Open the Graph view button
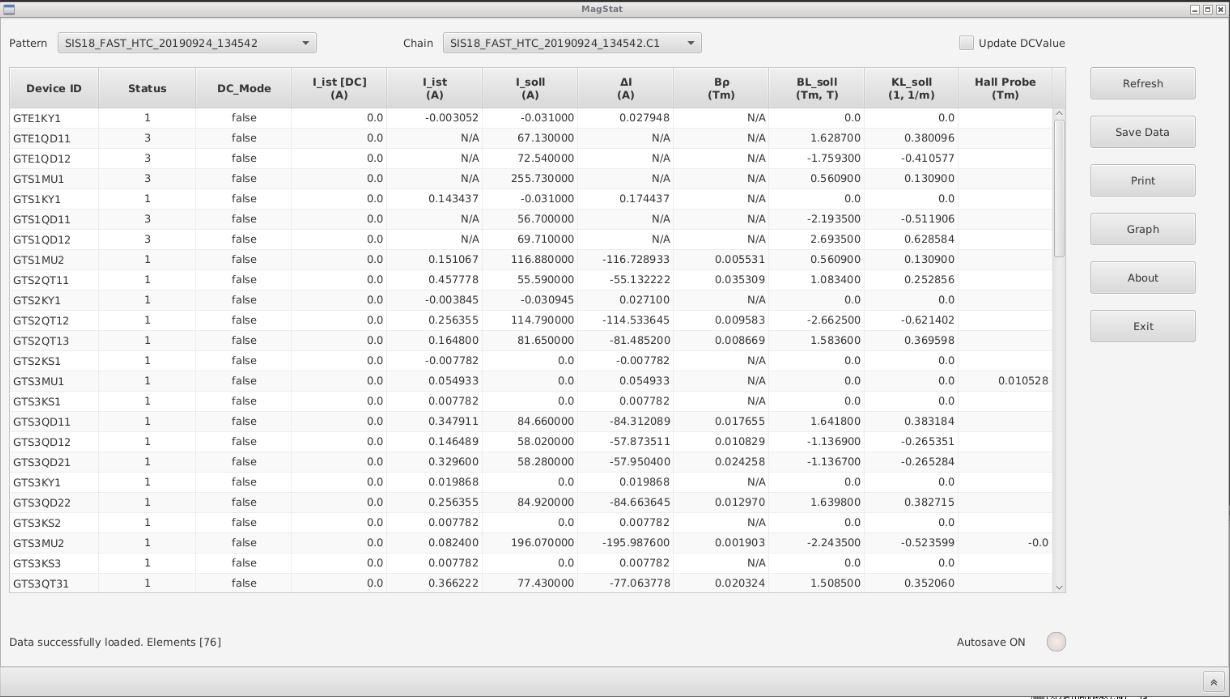This screenshot has width=1230, height=699. pyautogui.click(x=1142, y=229)
